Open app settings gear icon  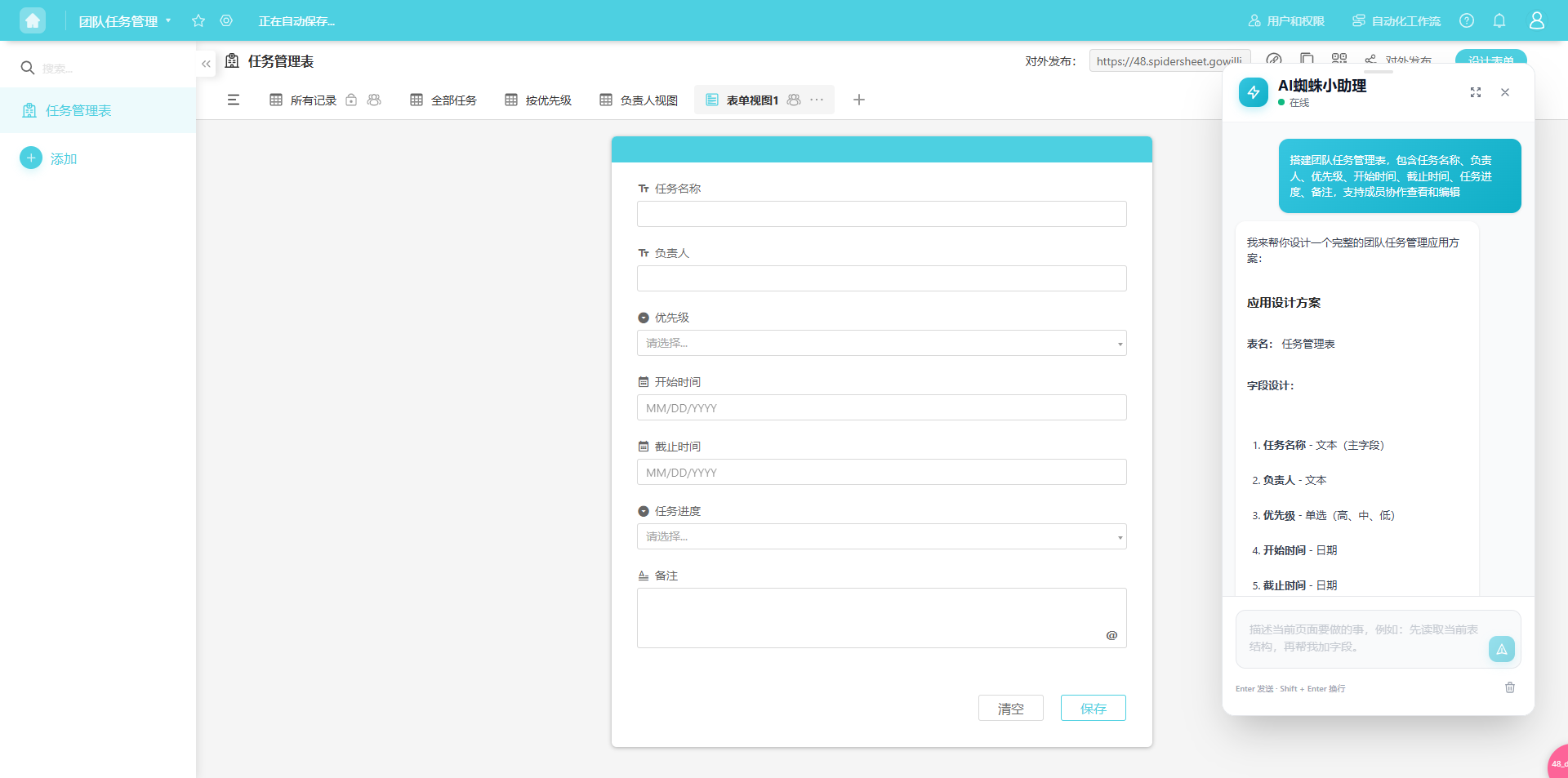tap(226, 20)
